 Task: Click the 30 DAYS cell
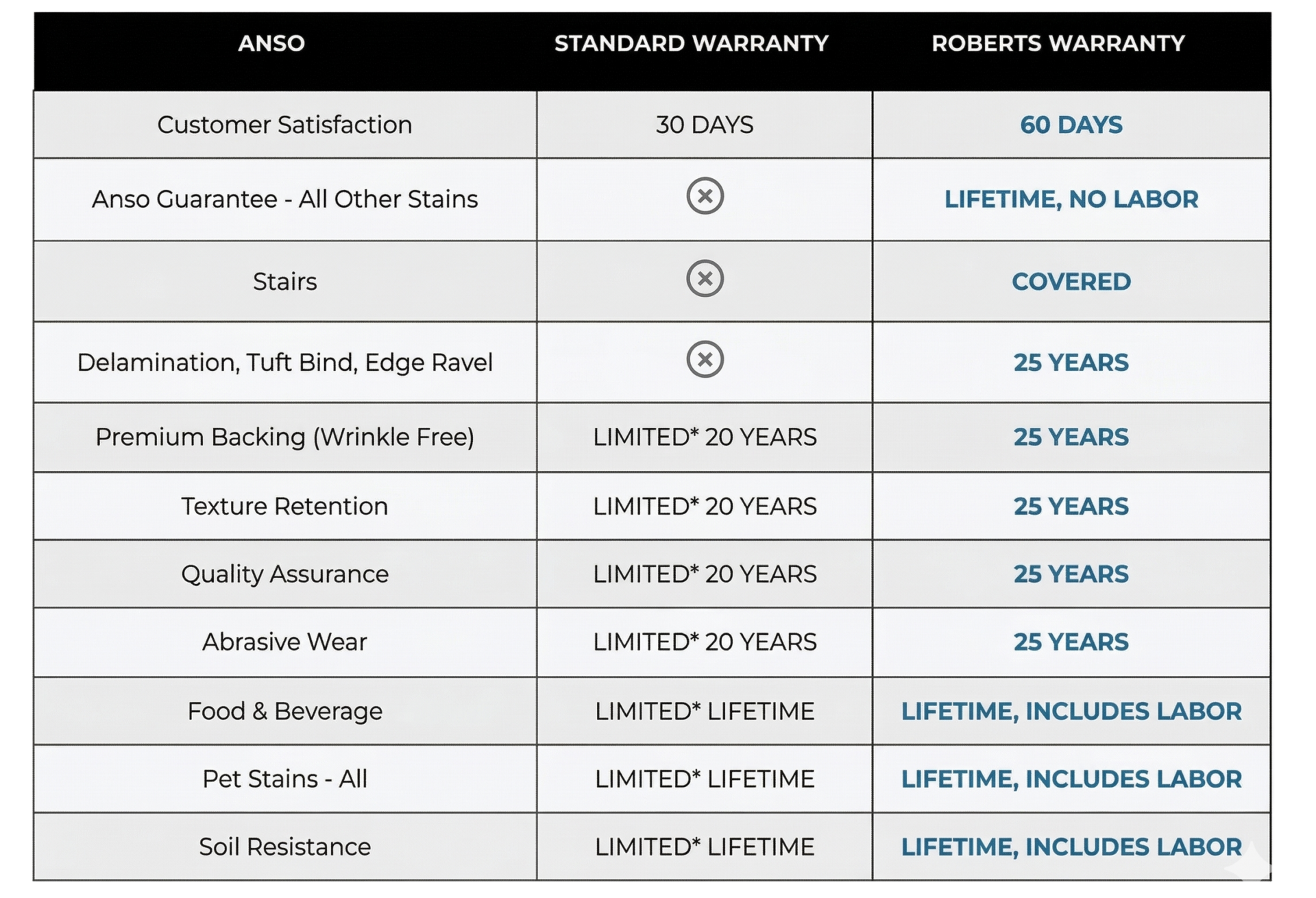point(704,125)
